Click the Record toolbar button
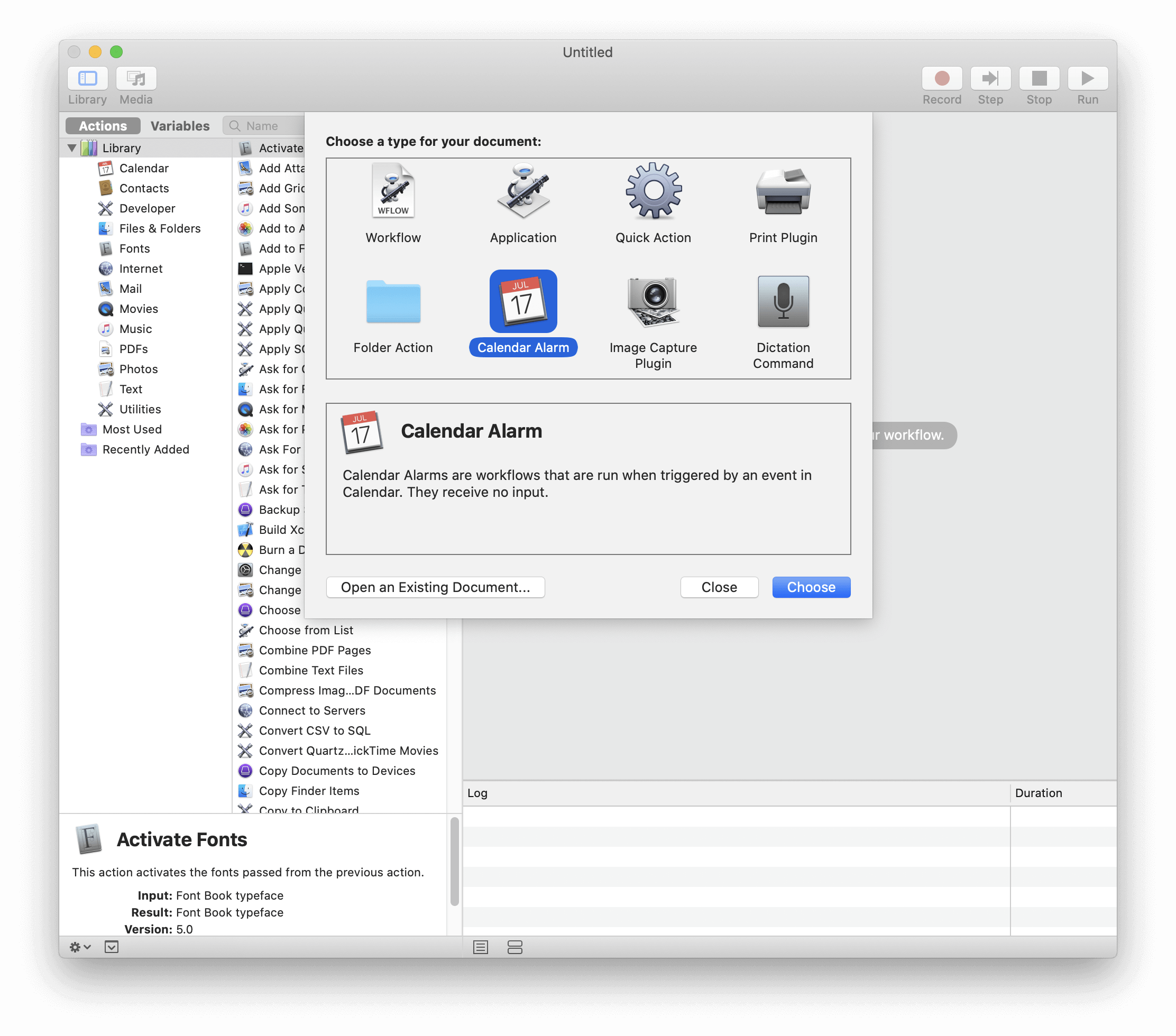Screen dimensions: 1176x1036 coord(941,78)
